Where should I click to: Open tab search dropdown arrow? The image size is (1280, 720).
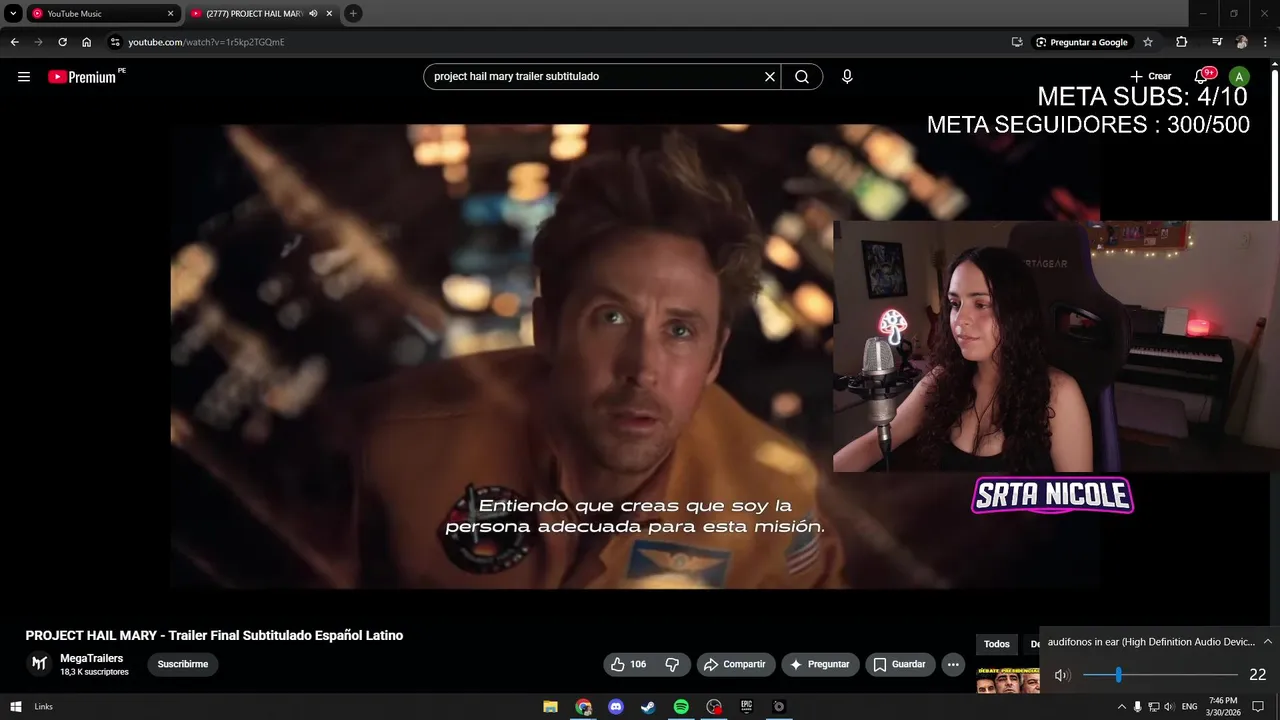(13, 14)
